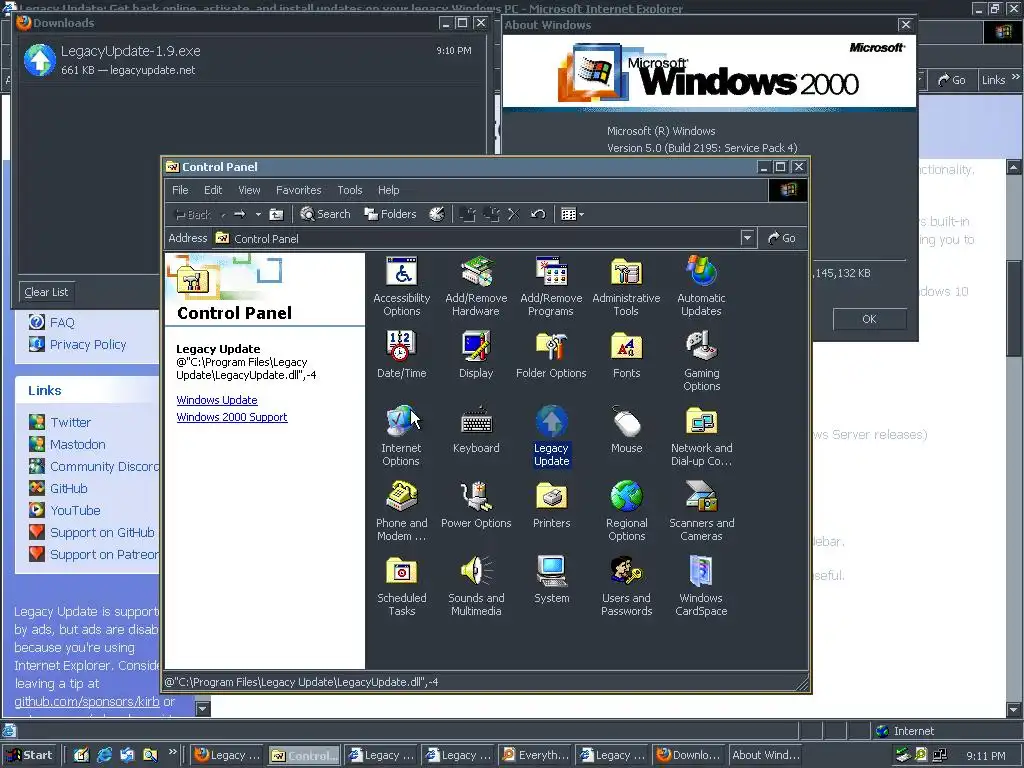Open the Forward history dropdown arrow

pyautogui.click(x=258, y=214)
